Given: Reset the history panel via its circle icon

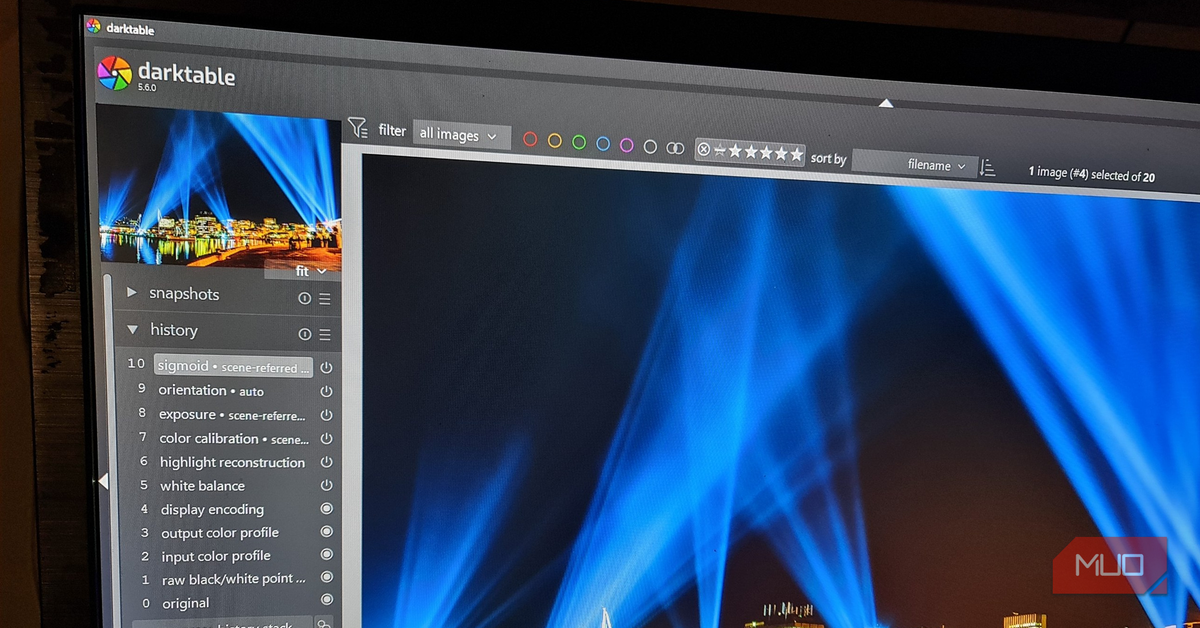Looking at the screenshot, I should click(x=304, y=334).
